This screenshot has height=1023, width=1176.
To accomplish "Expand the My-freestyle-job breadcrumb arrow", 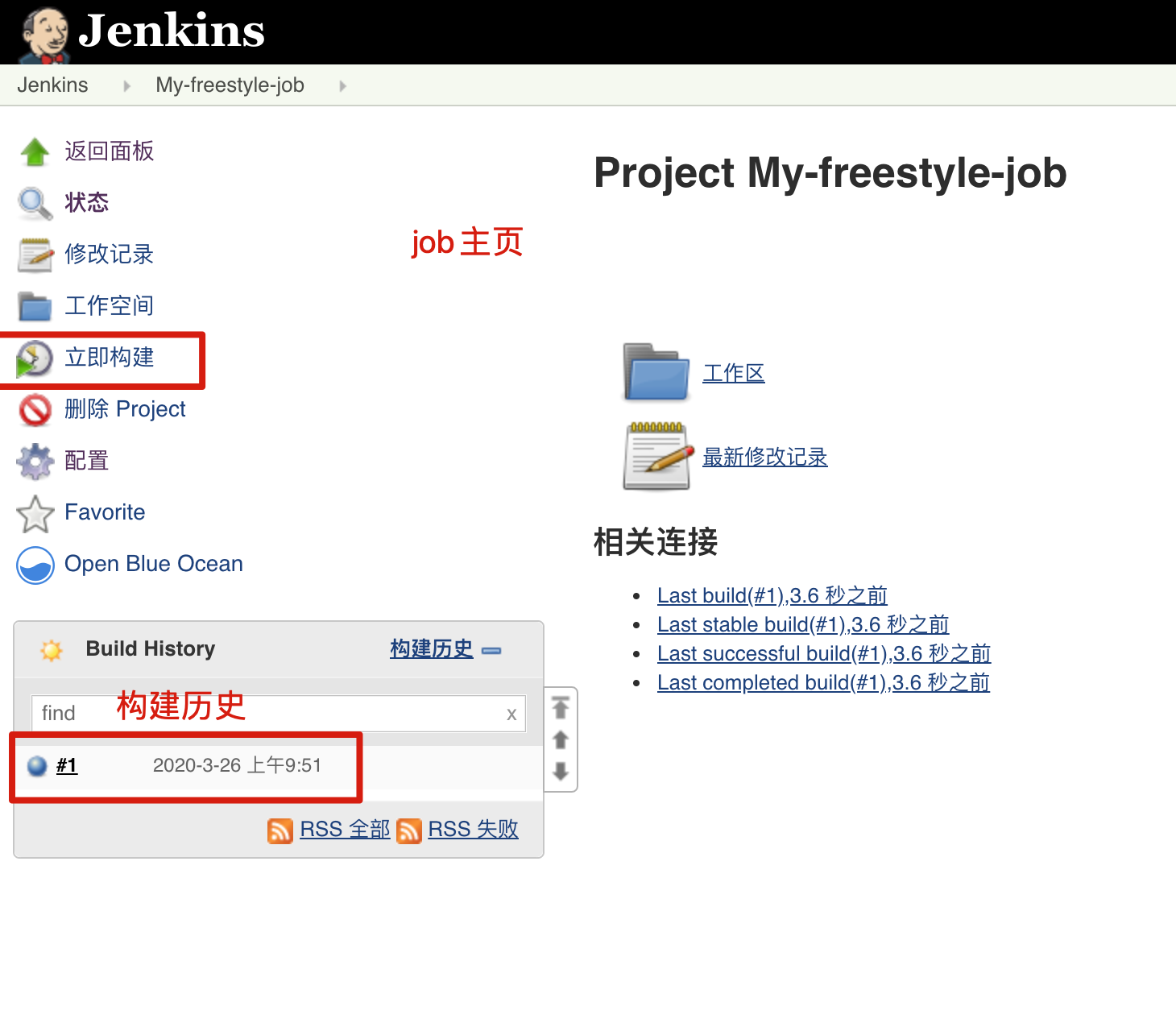I will [x=342, y=85].
